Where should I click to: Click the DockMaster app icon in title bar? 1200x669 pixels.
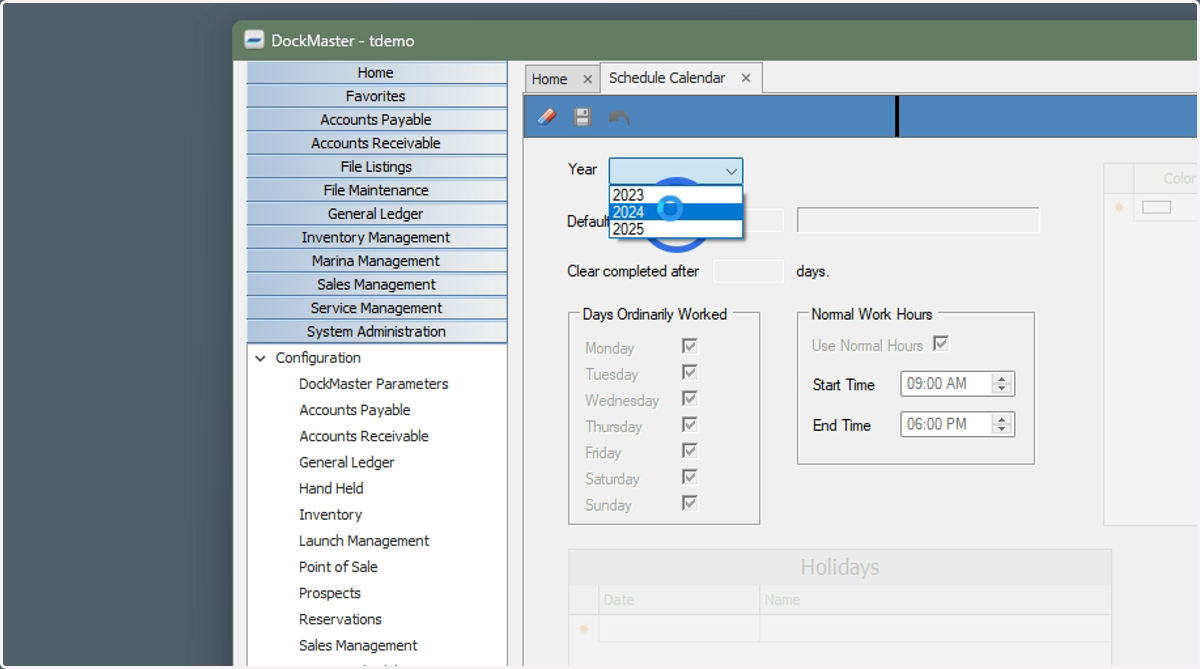click(254, 41)
